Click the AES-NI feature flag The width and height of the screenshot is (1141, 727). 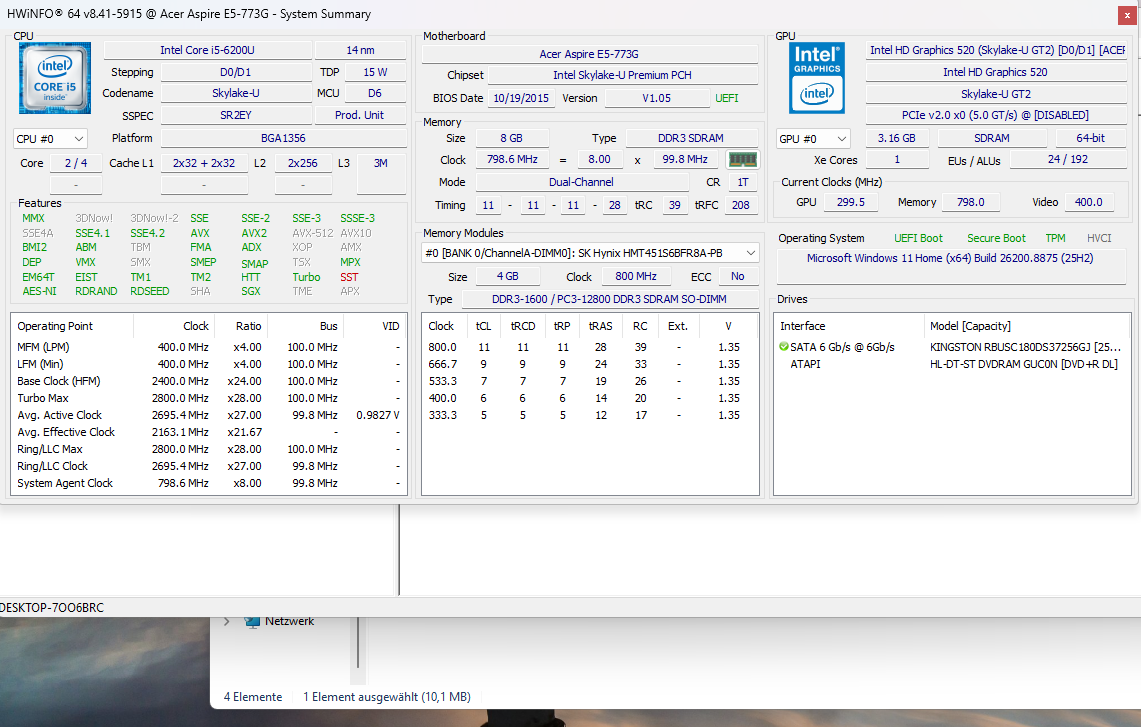[x=39, y=291]
